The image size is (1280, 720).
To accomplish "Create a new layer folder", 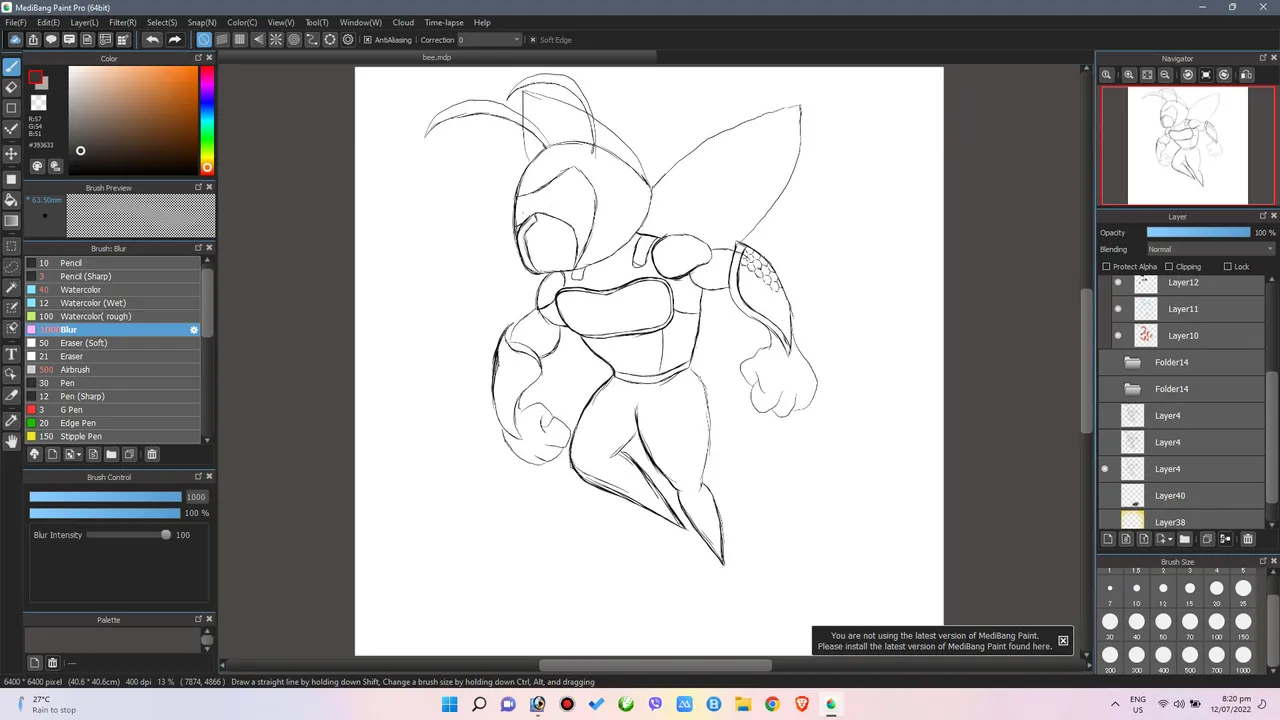I will pyautogui.click(x=1185, y=539).
